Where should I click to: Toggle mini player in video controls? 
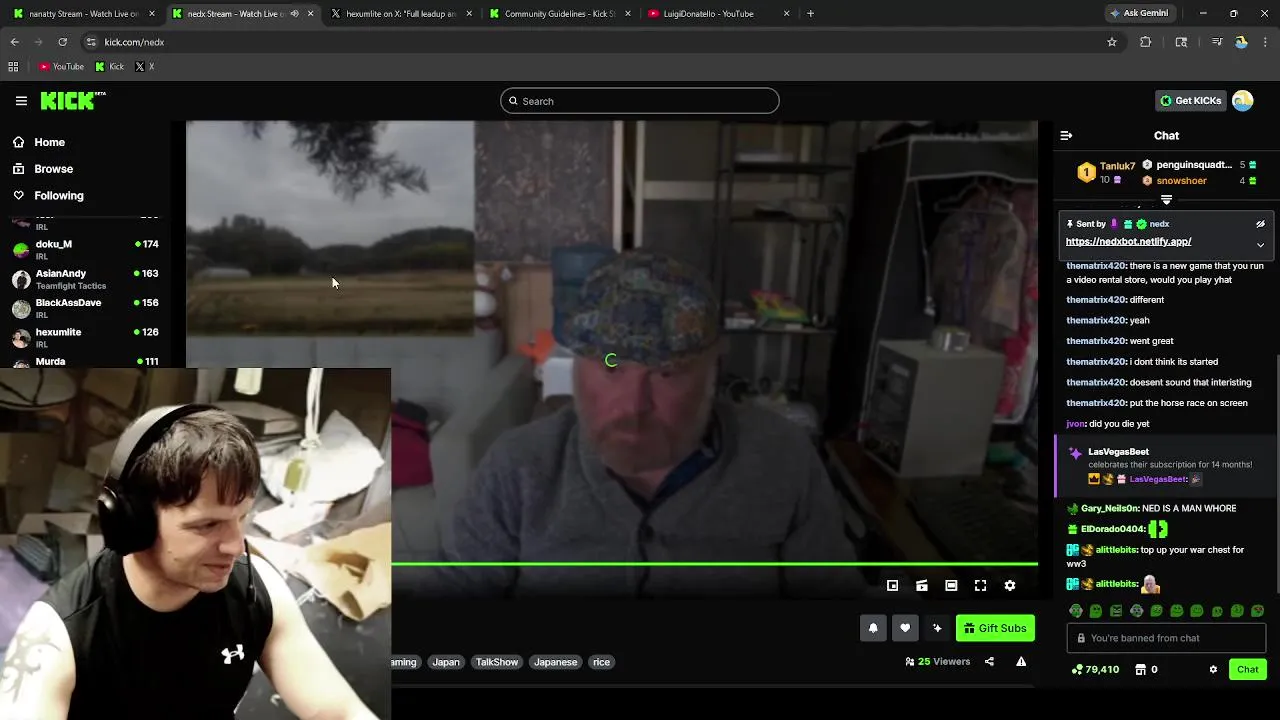(892, 586)
